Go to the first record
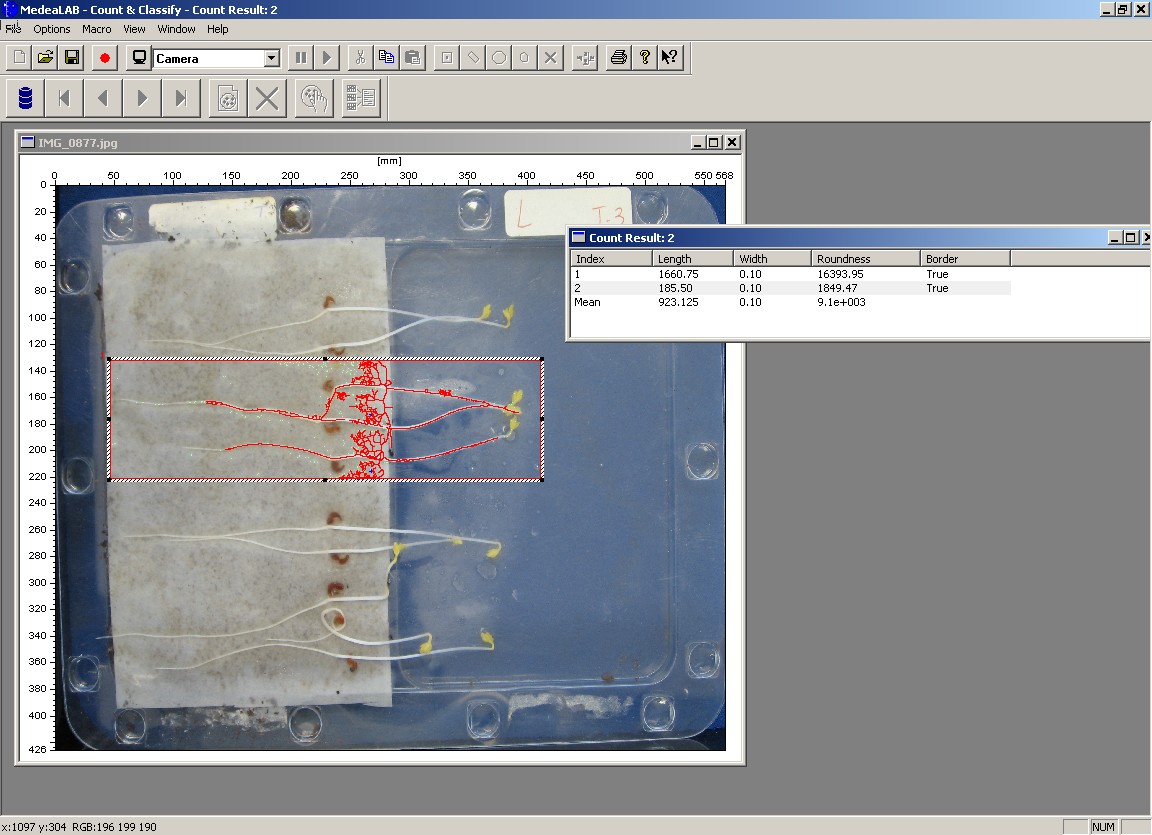This screenshot has width=1152, height=835. [x=64, y=98]
